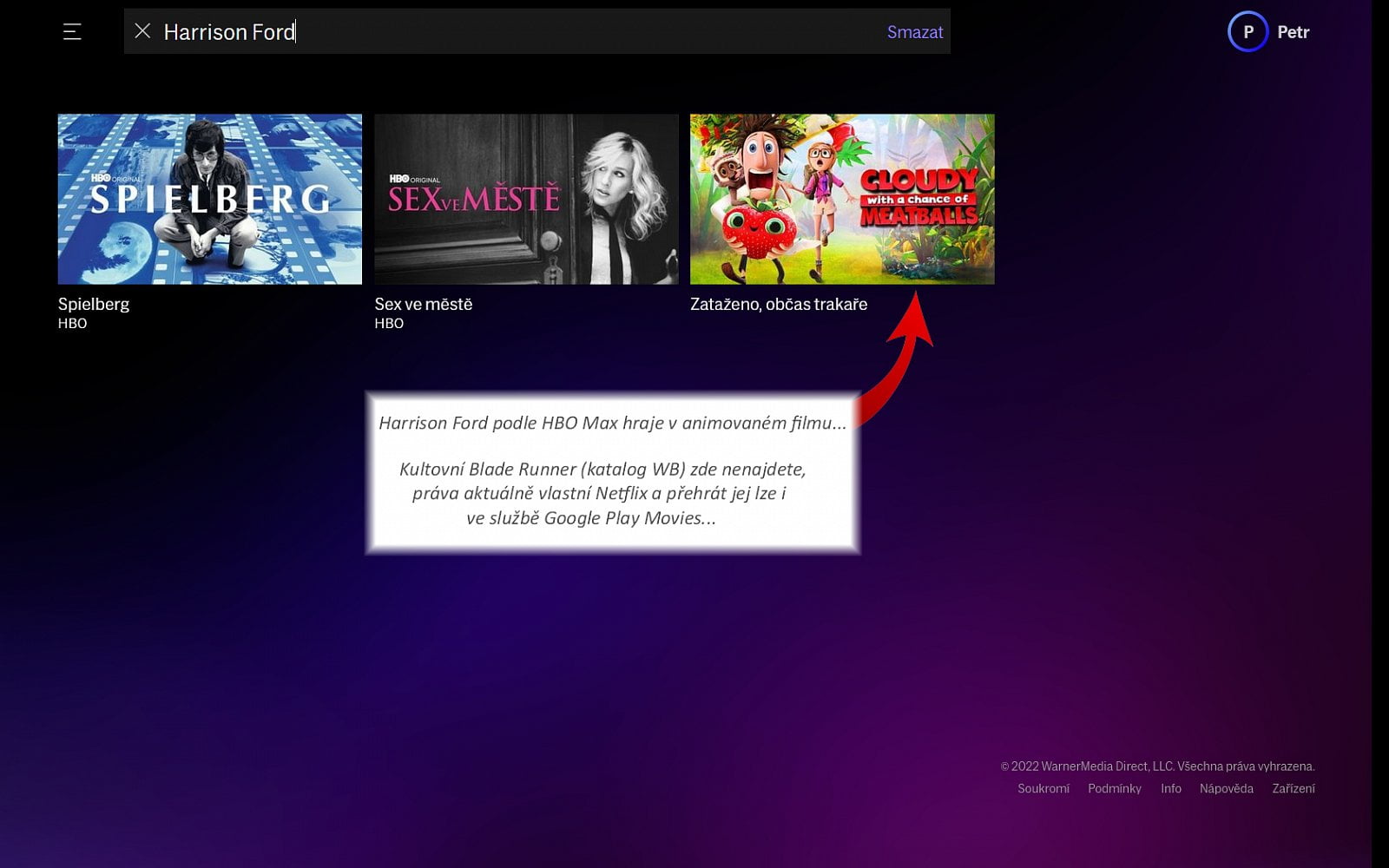
Task: Open the profile avatar with letter P
Action: pos(1248,32)
